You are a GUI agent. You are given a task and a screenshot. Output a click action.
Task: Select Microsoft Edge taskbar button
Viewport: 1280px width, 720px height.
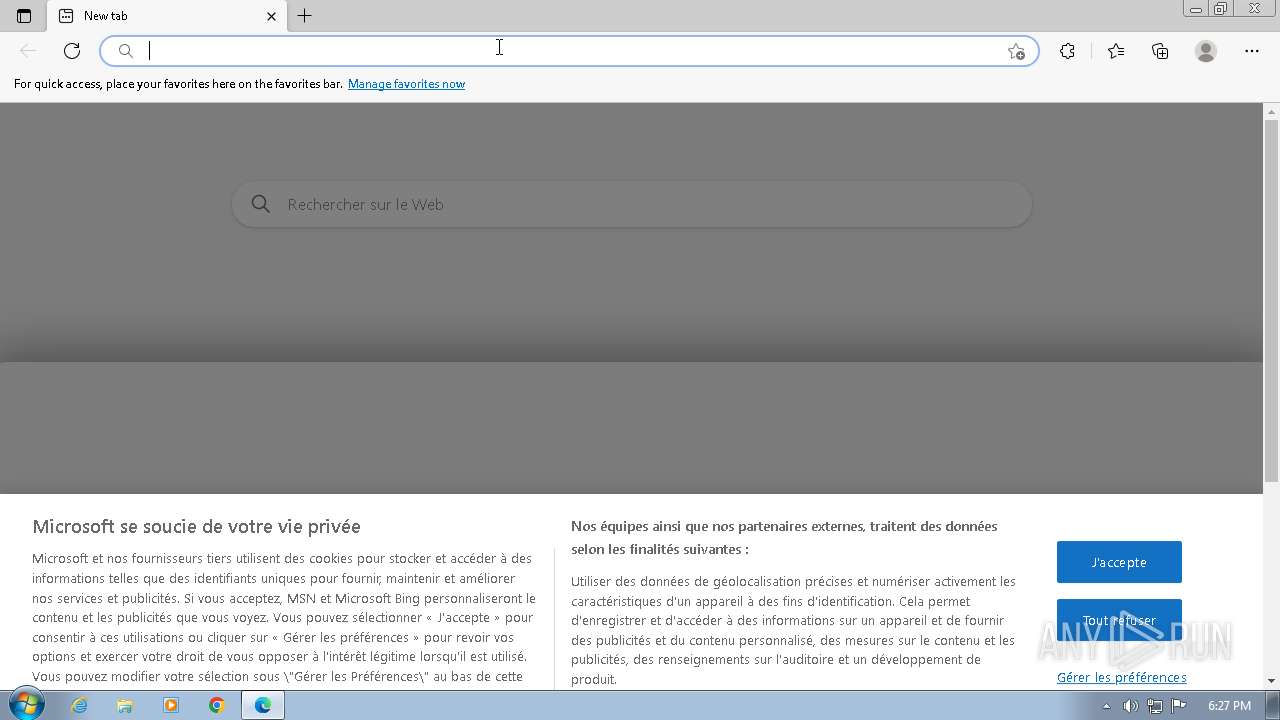point(263,705)
